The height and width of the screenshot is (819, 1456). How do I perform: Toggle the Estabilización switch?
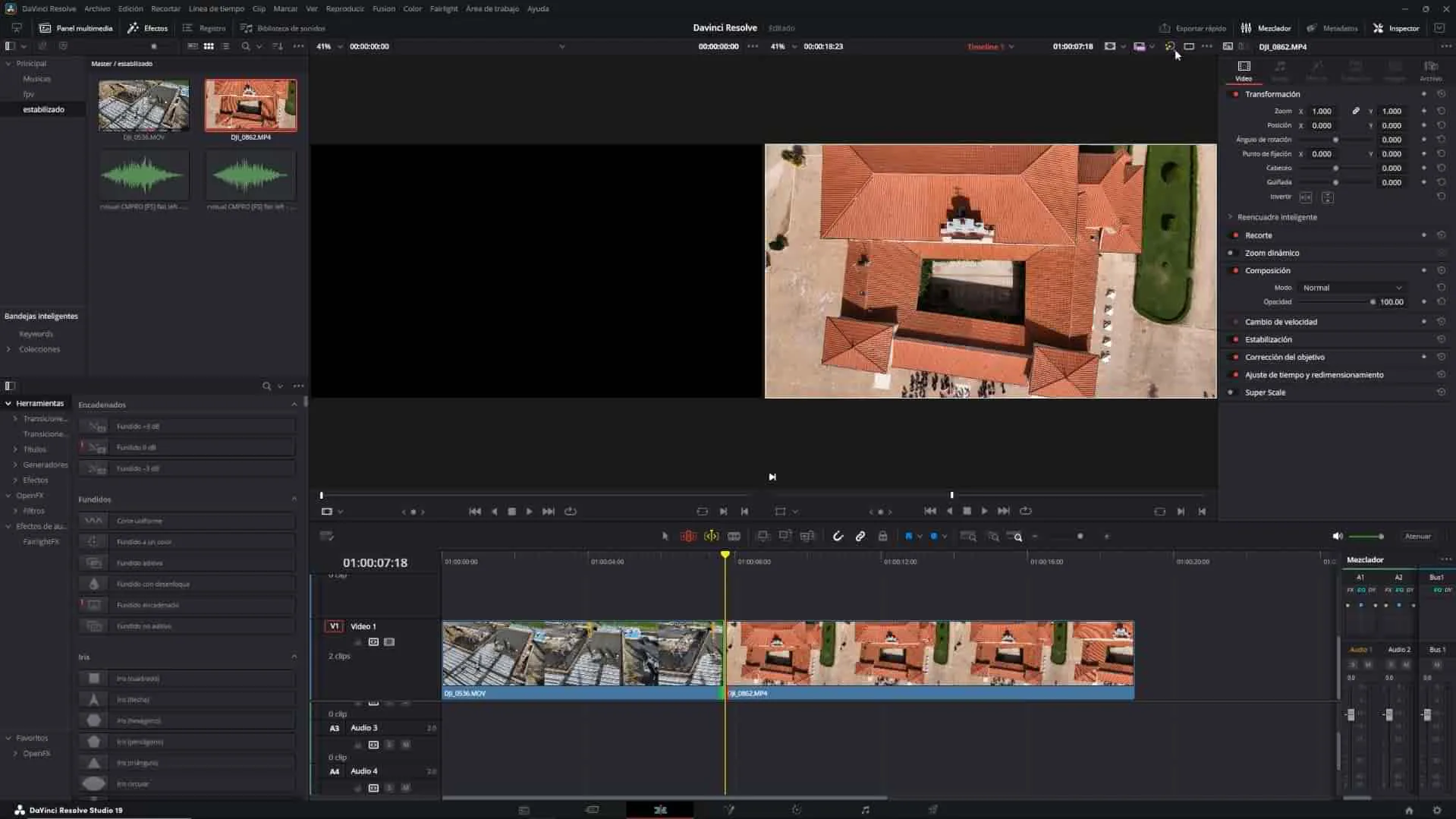[1234, 339]
